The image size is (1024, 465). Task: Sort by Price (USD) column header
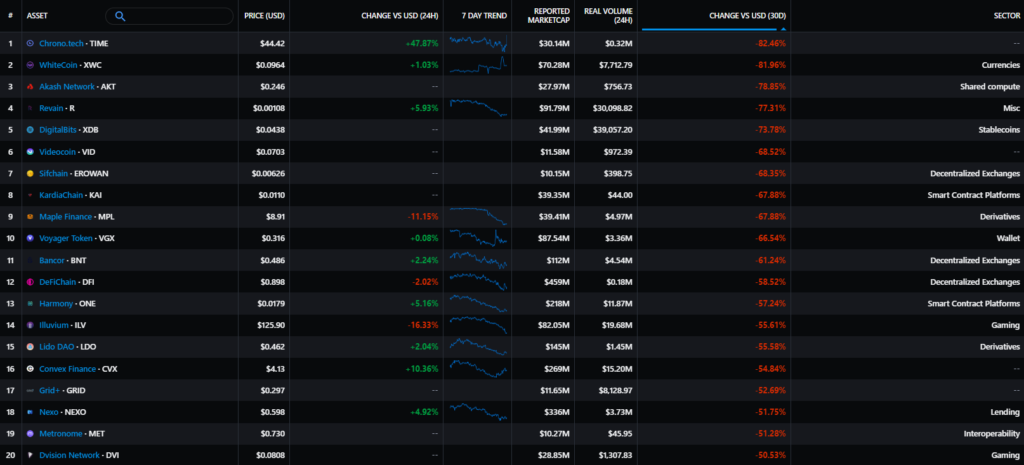[x=264, y=16]
